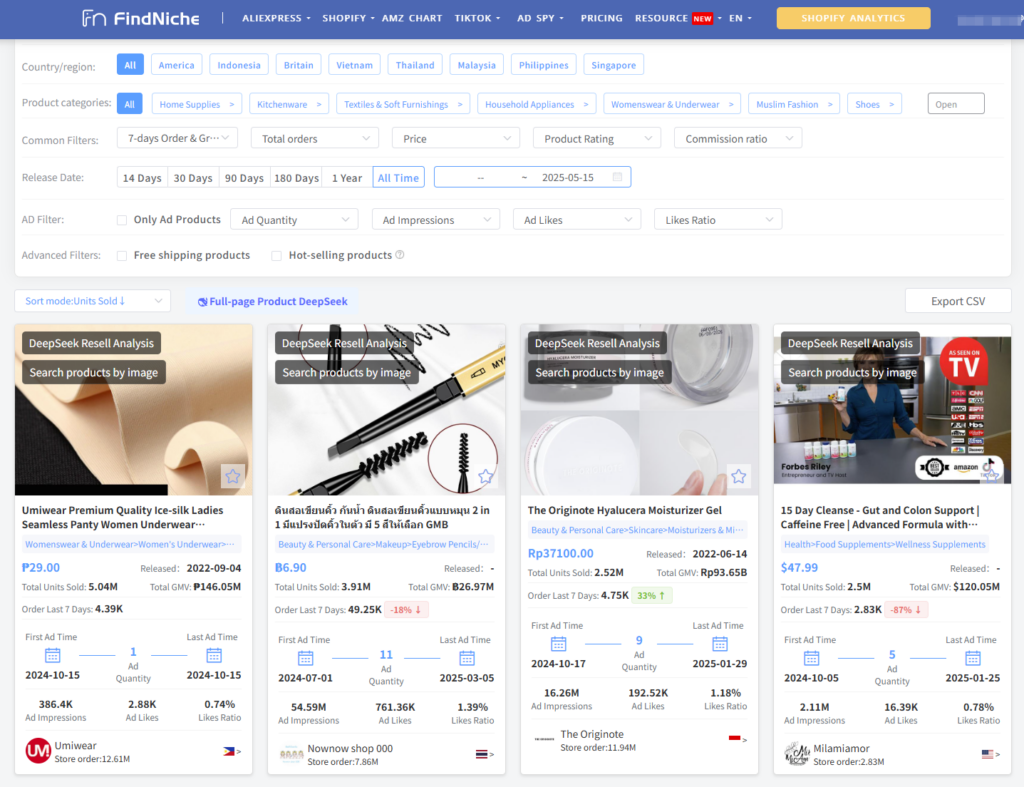Open the Price filter dropdown

(456, 138)
